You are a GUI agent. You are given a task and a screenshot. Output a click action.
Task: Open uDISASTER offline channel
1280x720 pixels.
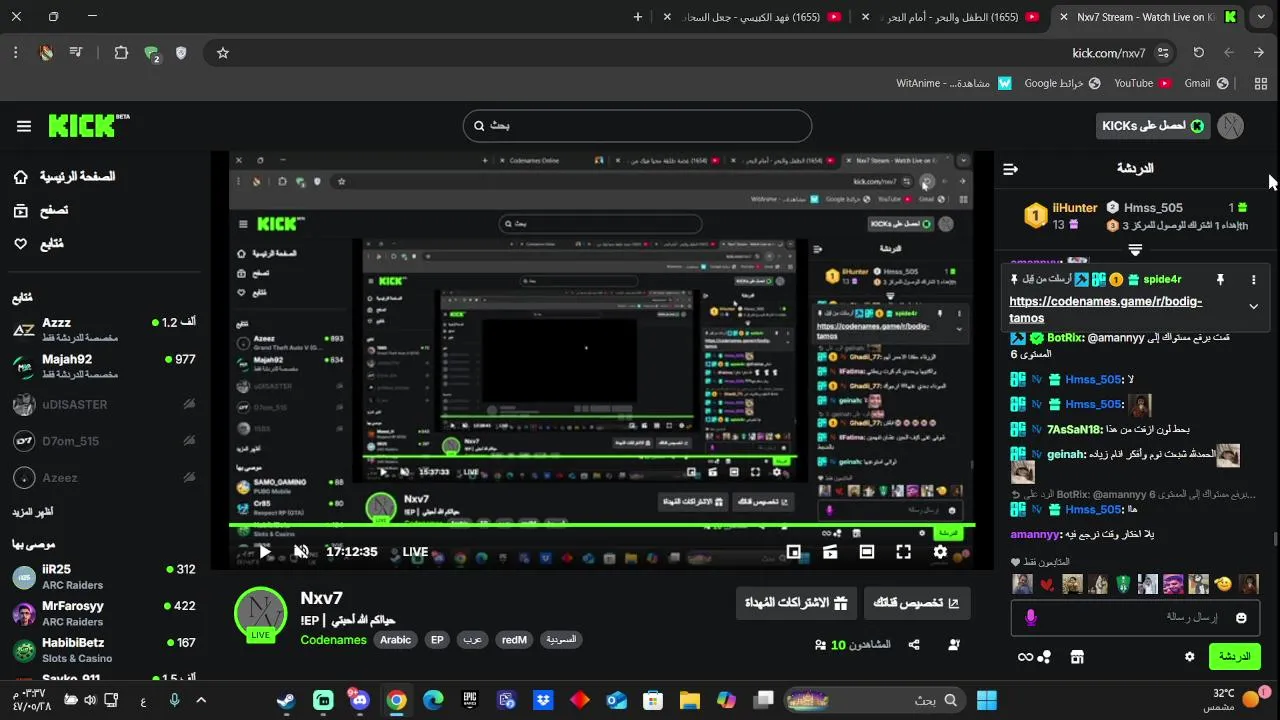(x=104, y=404)
